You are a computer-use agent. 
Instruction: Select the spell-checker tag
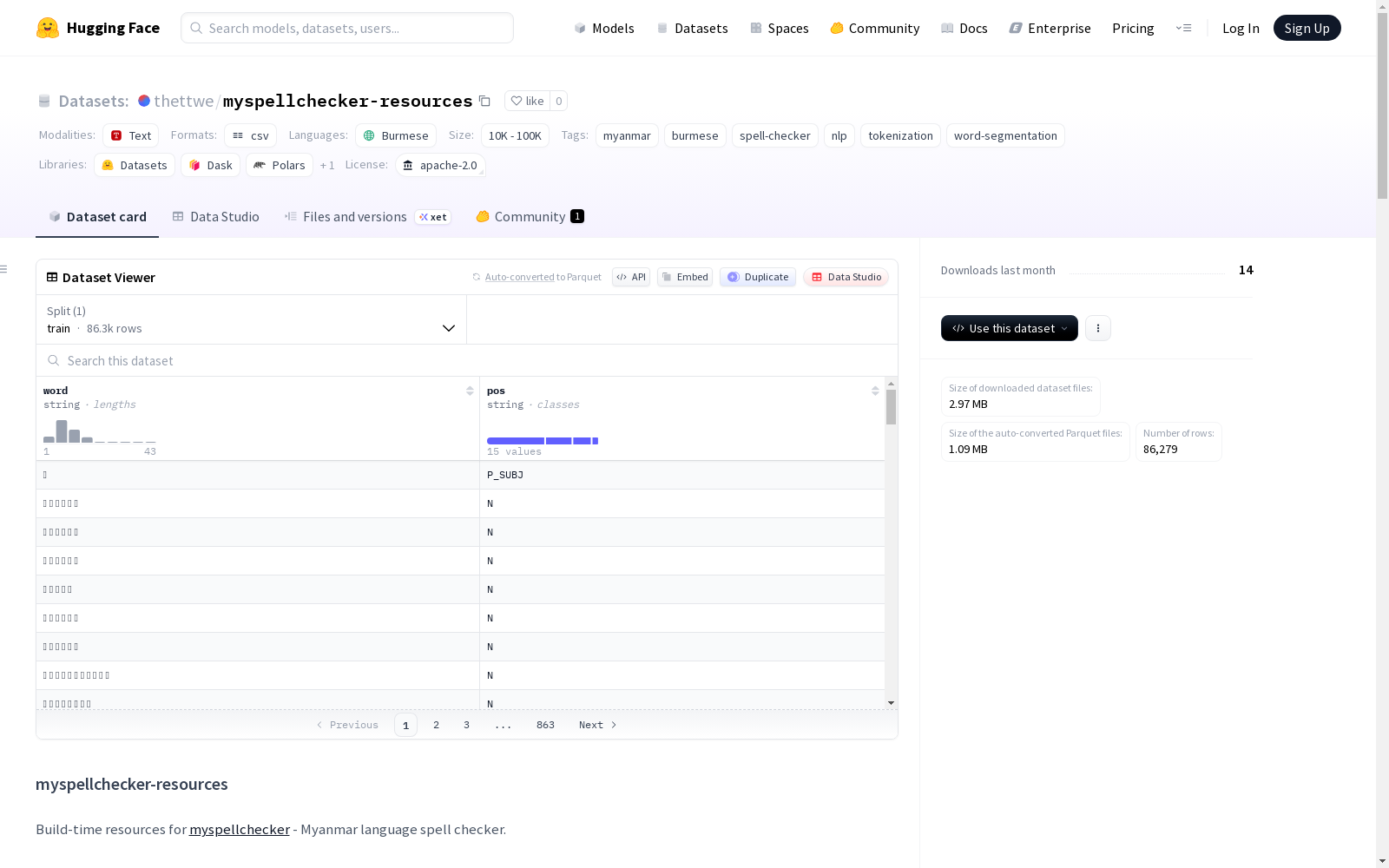point(774,135)
